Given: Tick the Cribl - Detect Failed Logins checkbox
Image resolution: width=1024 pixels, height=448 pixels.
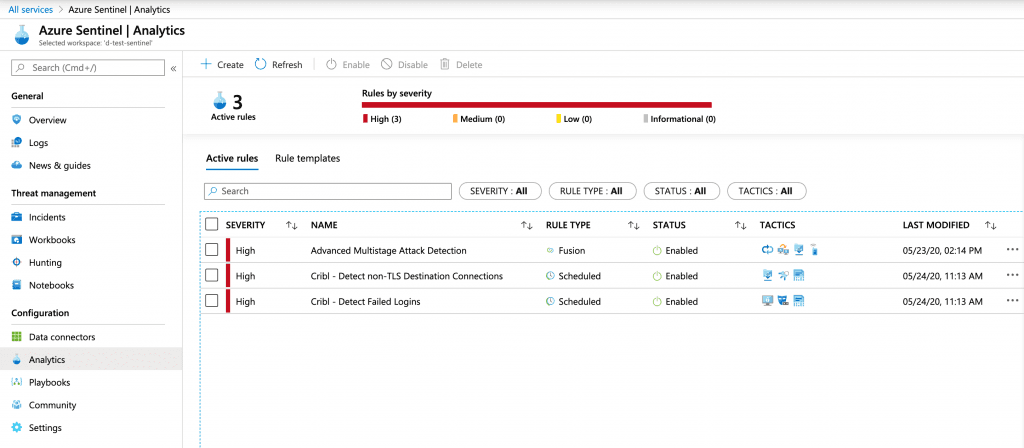Looking at the screenshot, I should 211,301.
